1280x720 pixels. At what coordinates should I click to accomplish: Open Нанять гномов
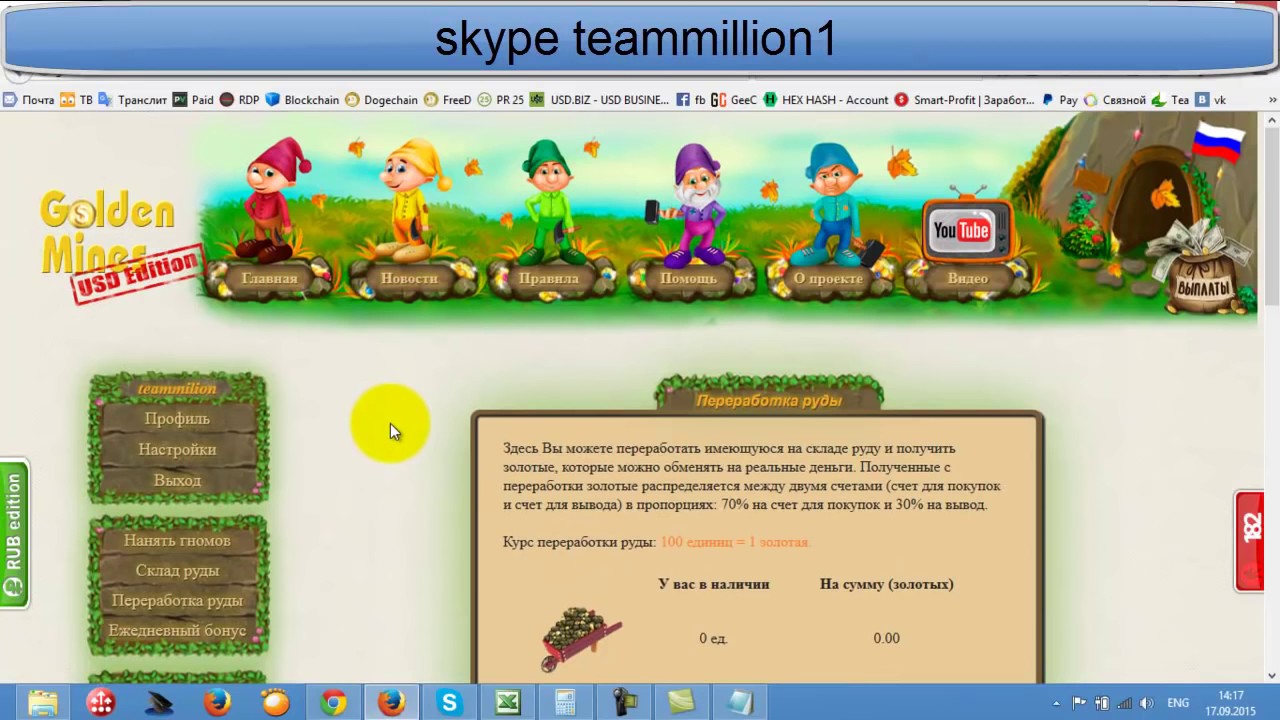[x=177, y=540]
